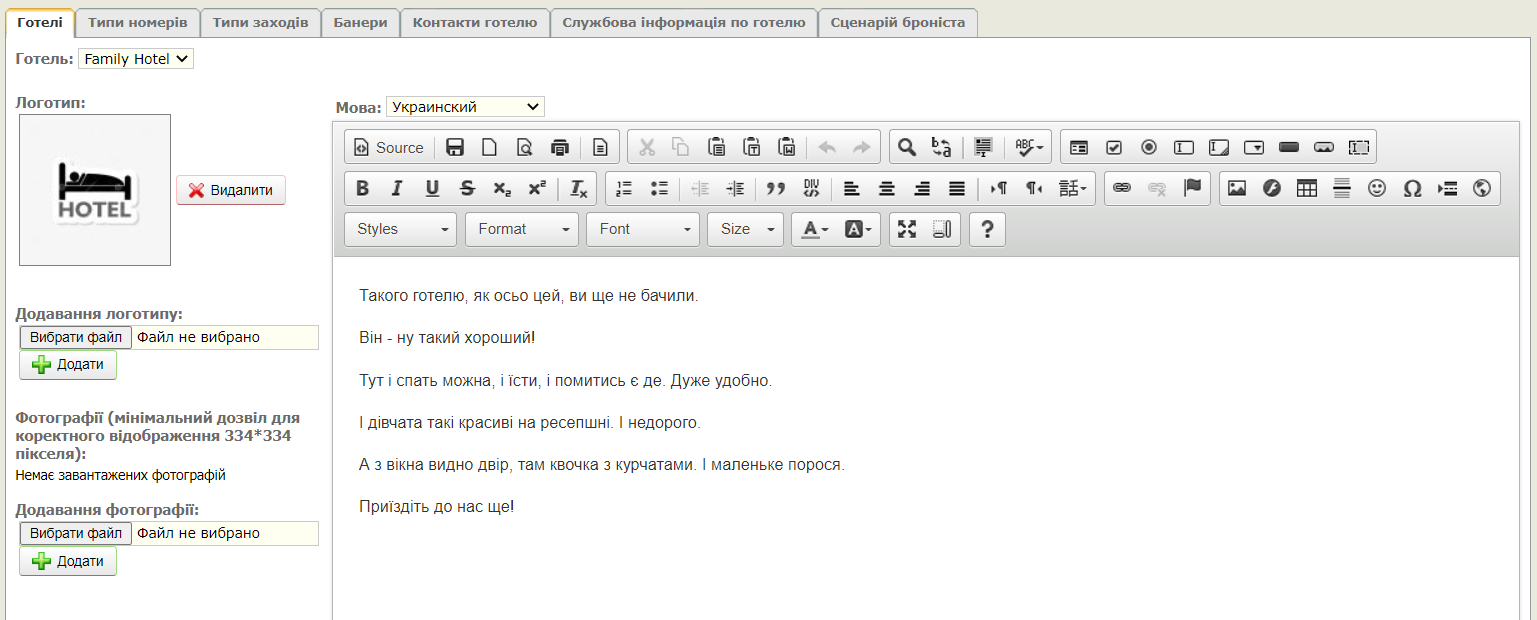Open the Готель dropdown showing Family Hotel
1537x620 pixels.
(x=136, y=59)
